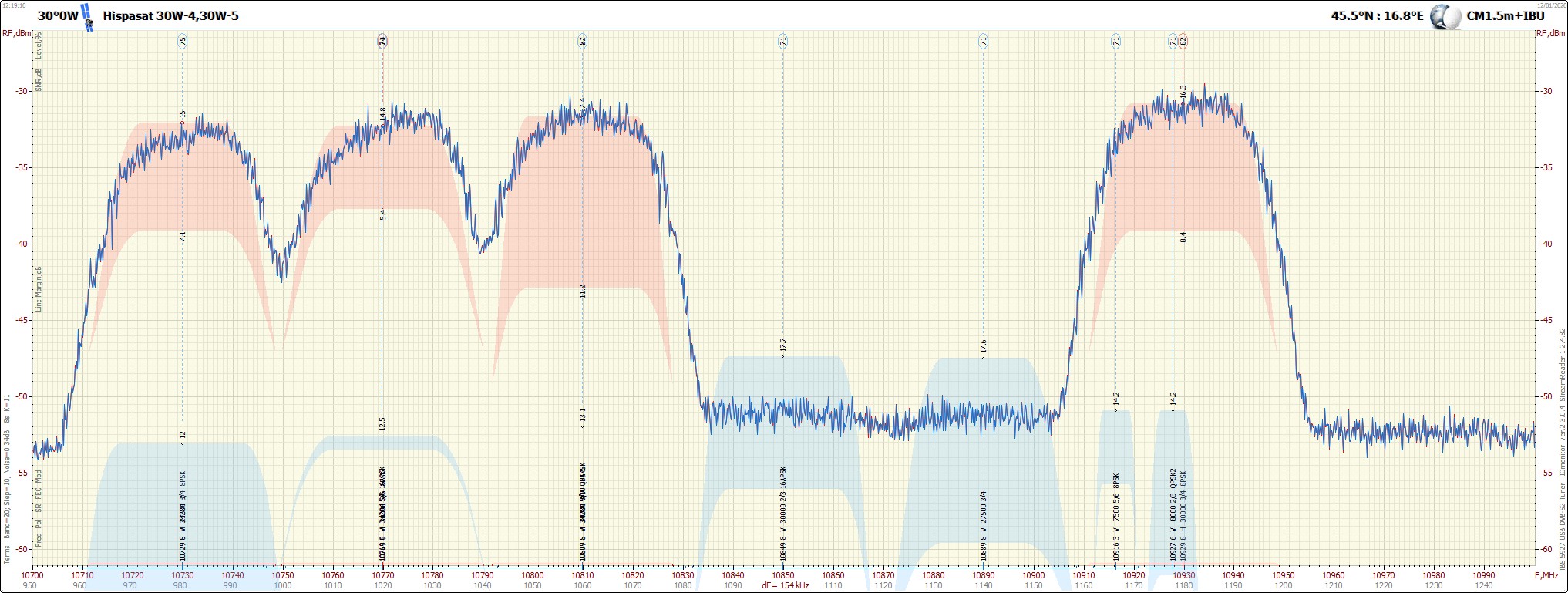Click the left -40 dBm axis tick
This screenshot has height=593, width=1568.
pos(22,244)
